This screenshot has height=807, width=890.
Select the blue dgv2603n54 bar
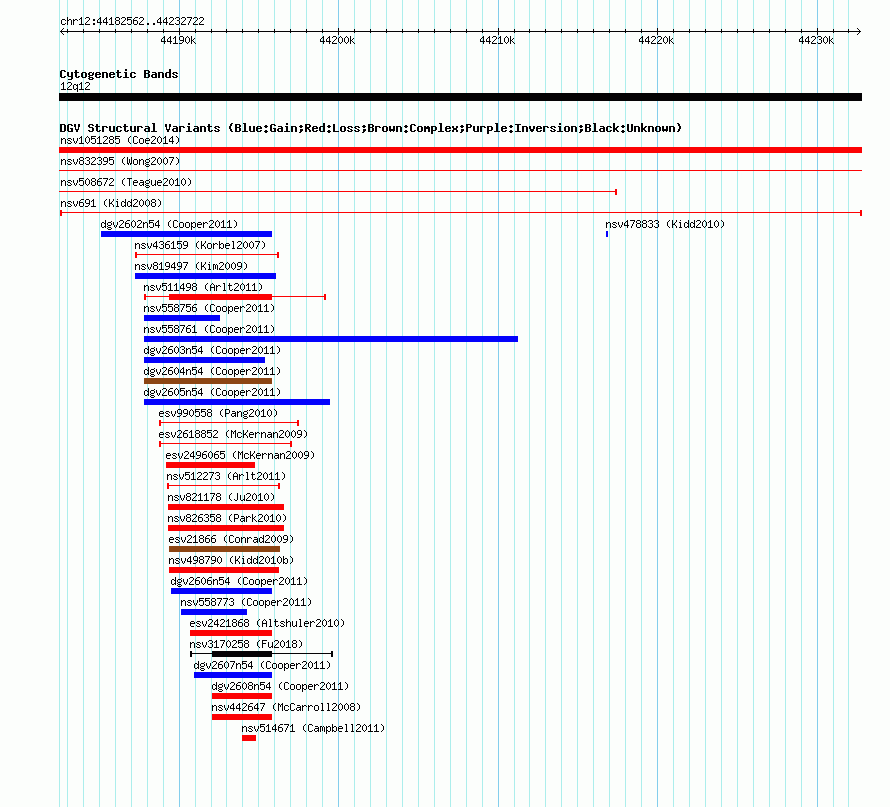[204, 360]
